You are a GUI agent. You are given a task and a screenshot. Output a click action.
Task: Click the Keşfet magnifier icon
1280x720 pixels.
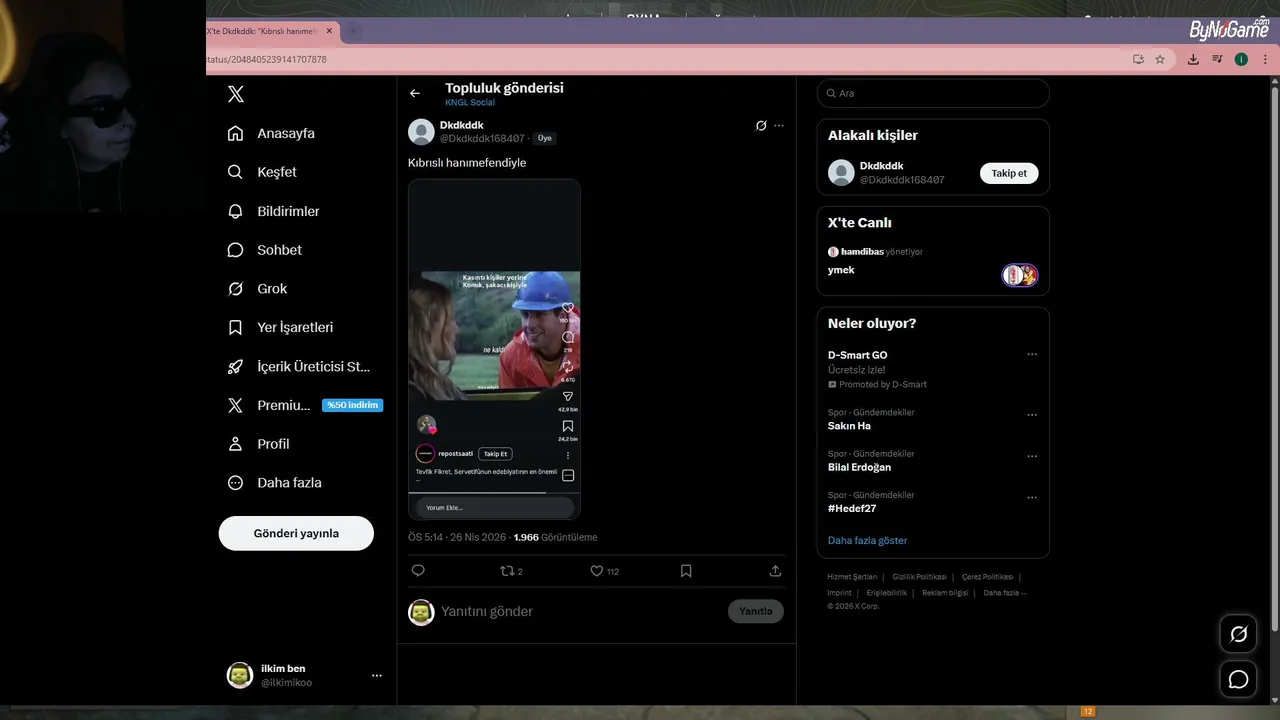coord(235,172)
